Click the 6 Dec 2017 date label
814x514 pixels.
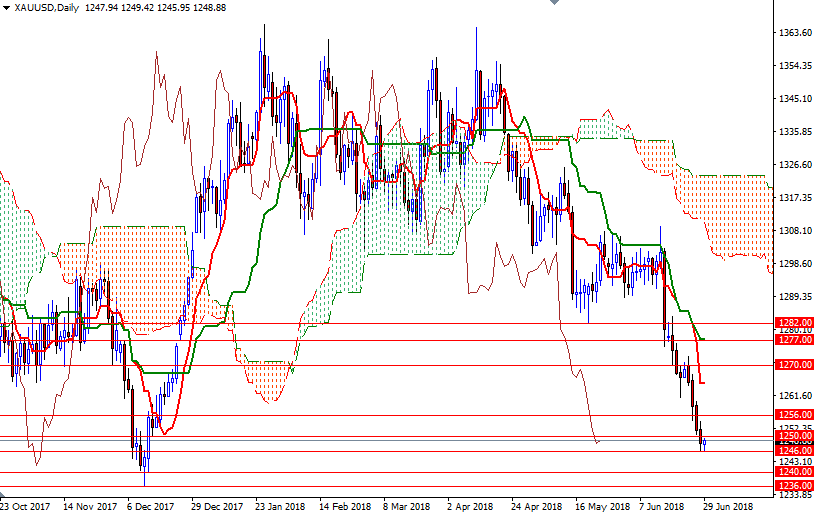pyautogui.click(x=150, y=506)
